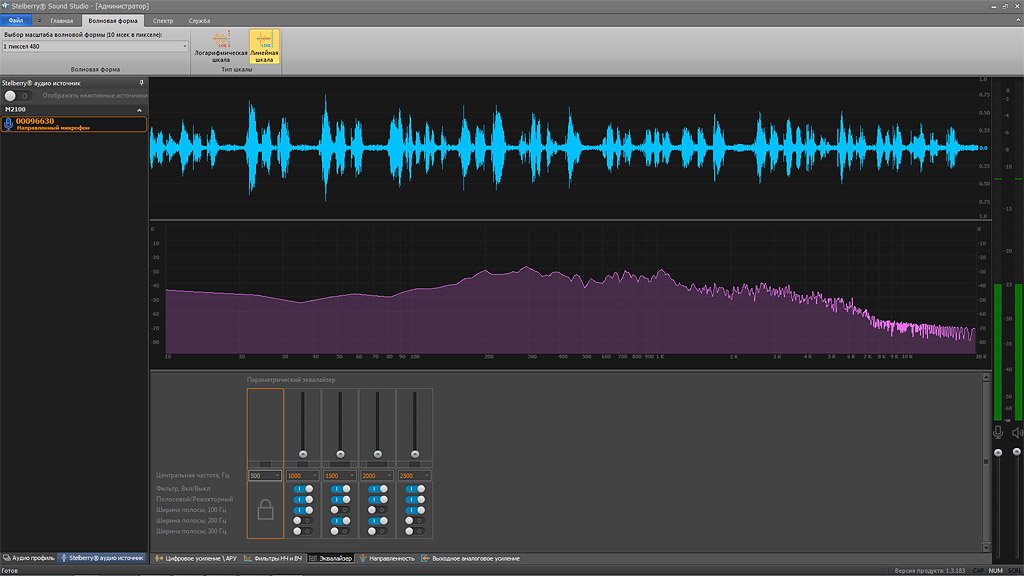Viewport: 1024px width, 576px height.
Task: Switch to the Аудио профиль panel
Action: pos(29,557)
